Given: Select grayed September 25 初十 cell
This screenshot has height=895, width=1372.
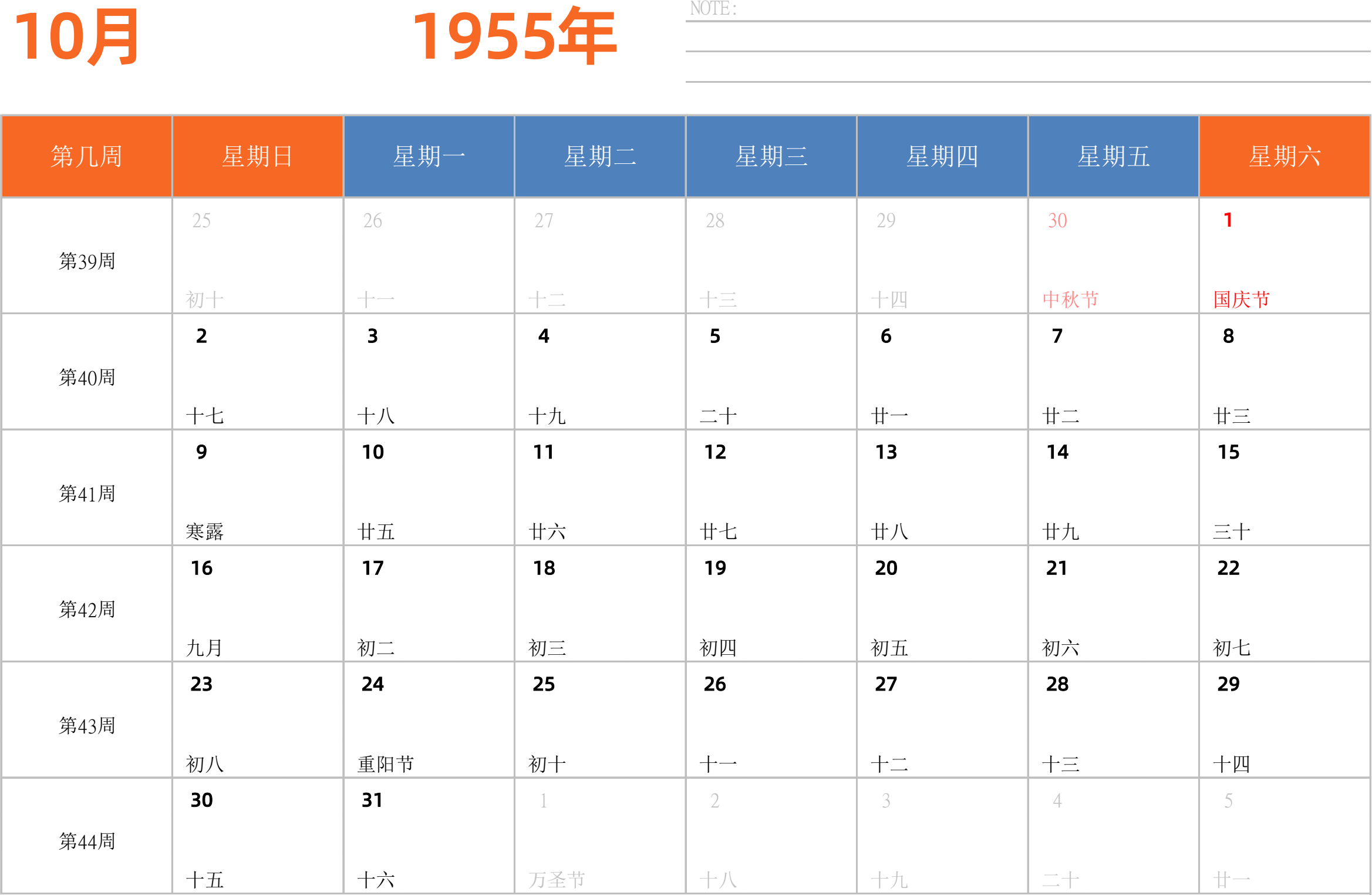Looking at the screenshot, I should (x=257, y=256).
